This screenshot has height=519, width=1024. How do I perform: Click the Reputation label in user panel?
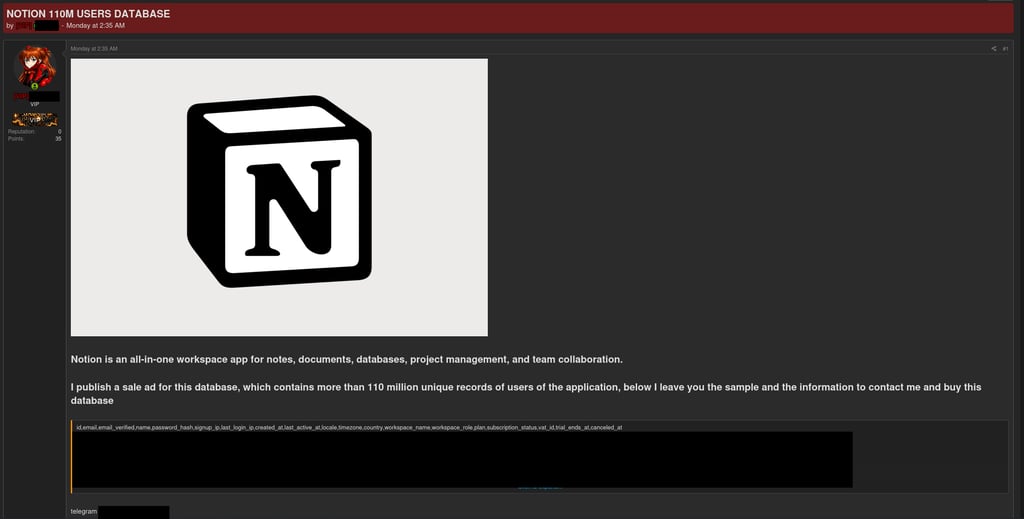21,131
